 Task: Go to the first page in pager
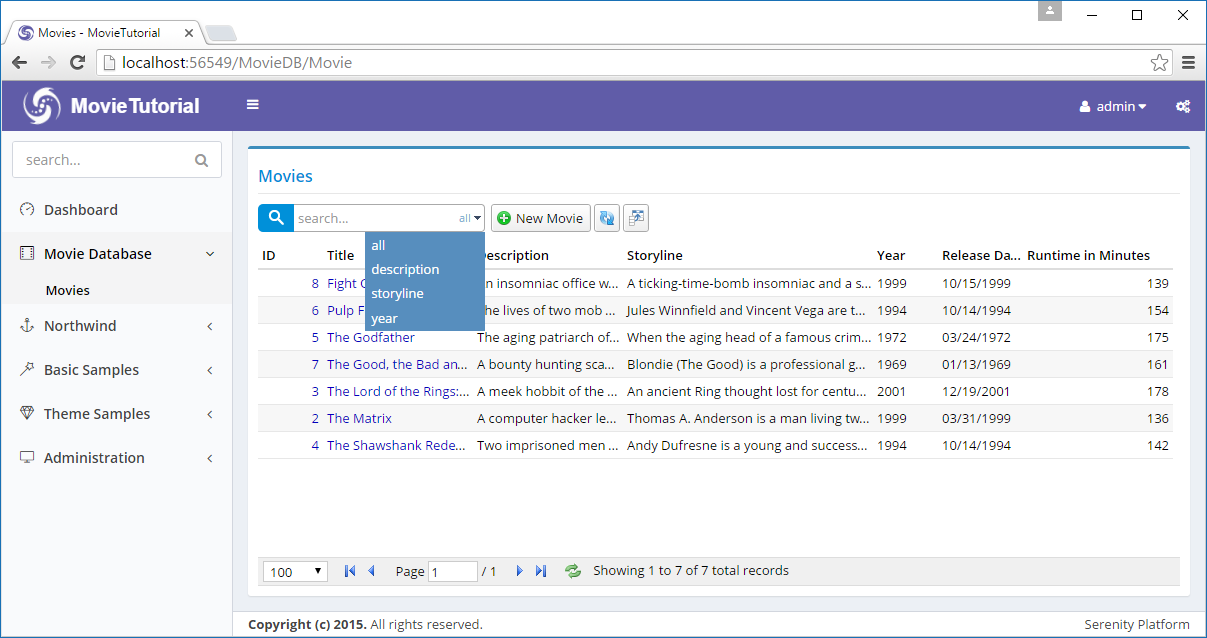tap(349, 571)
